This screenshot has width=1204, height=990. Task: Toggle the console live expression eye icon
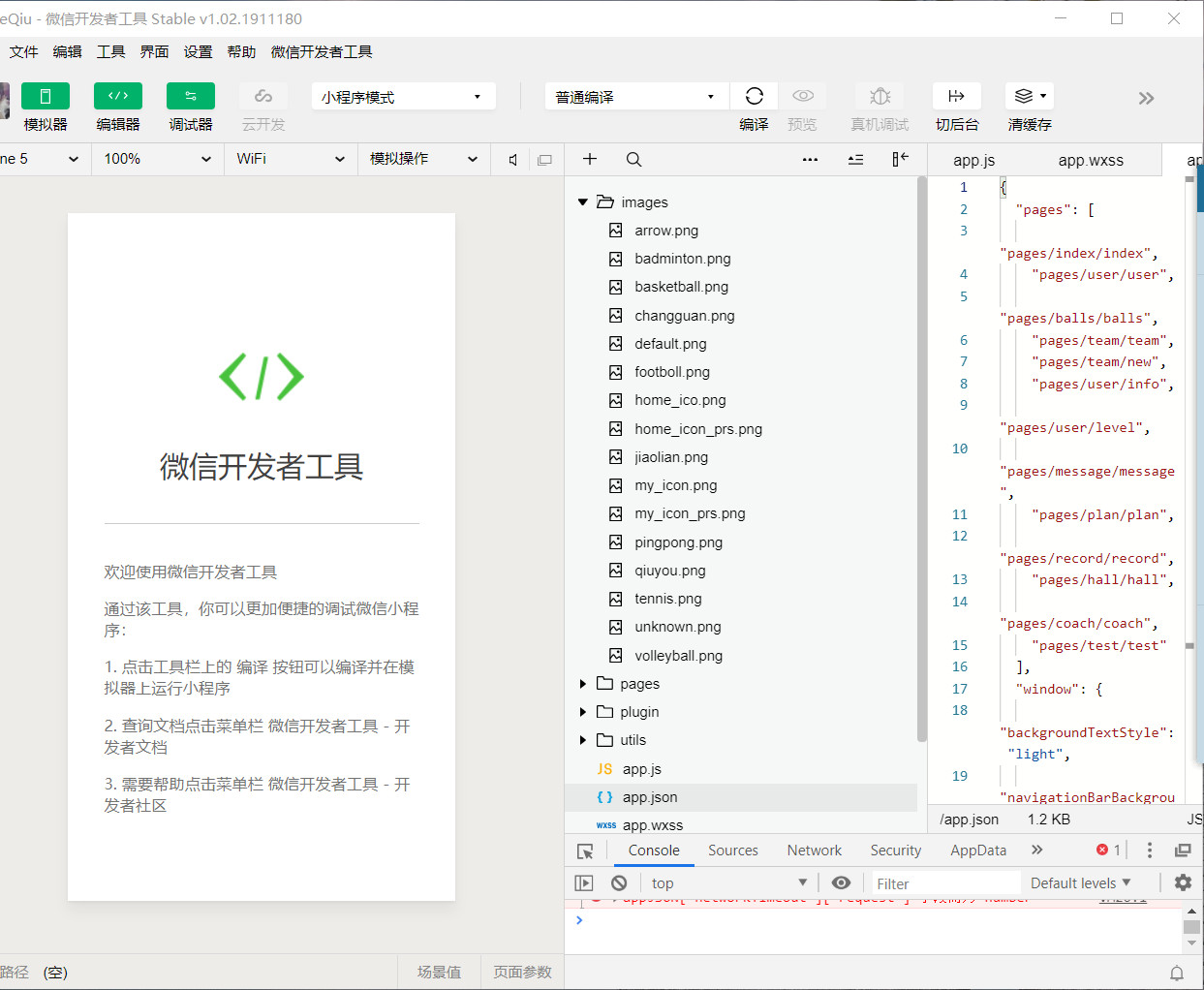(841, 883)
